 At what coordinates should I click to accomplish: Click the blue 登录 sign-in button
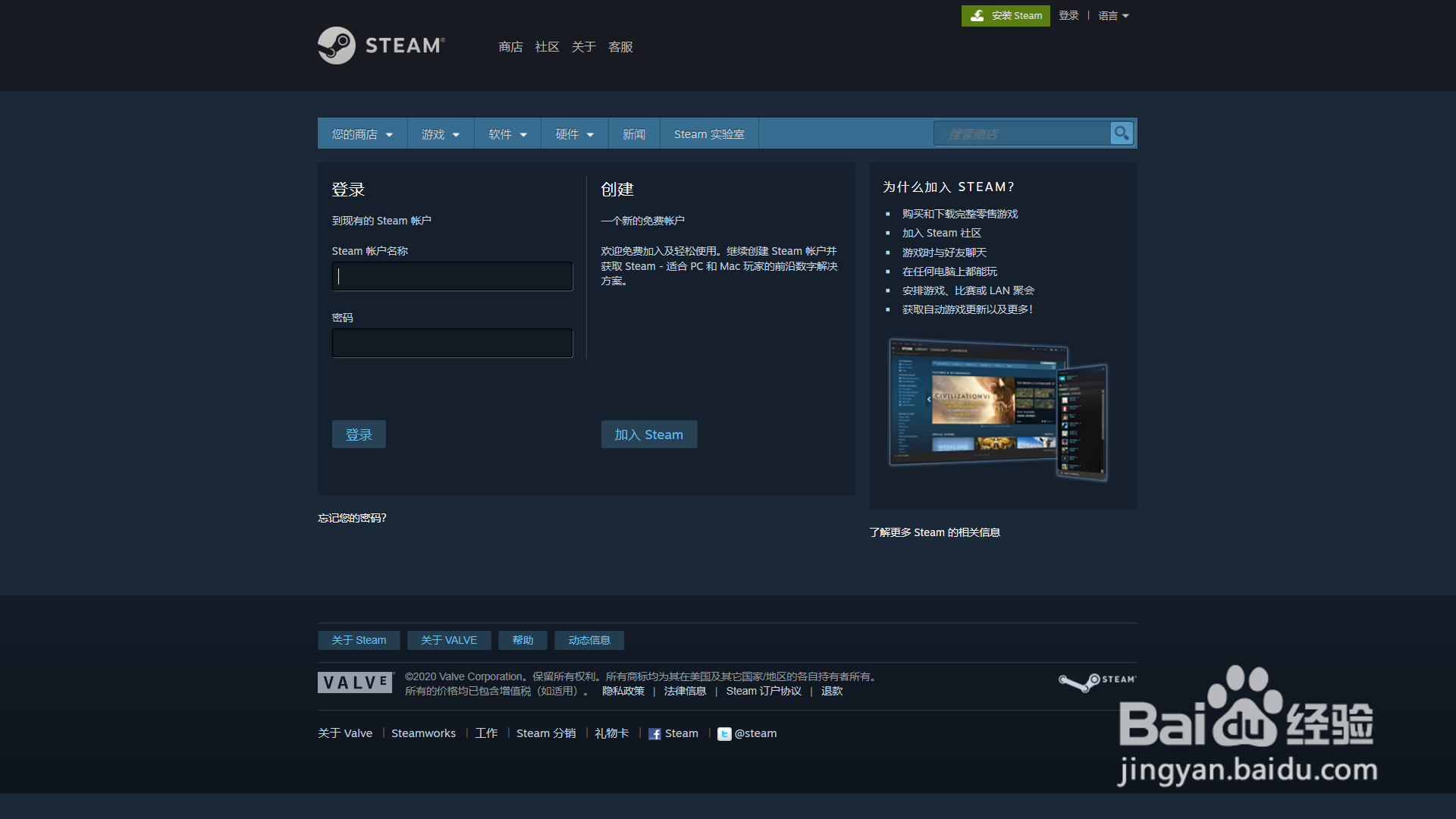point(359,435)
